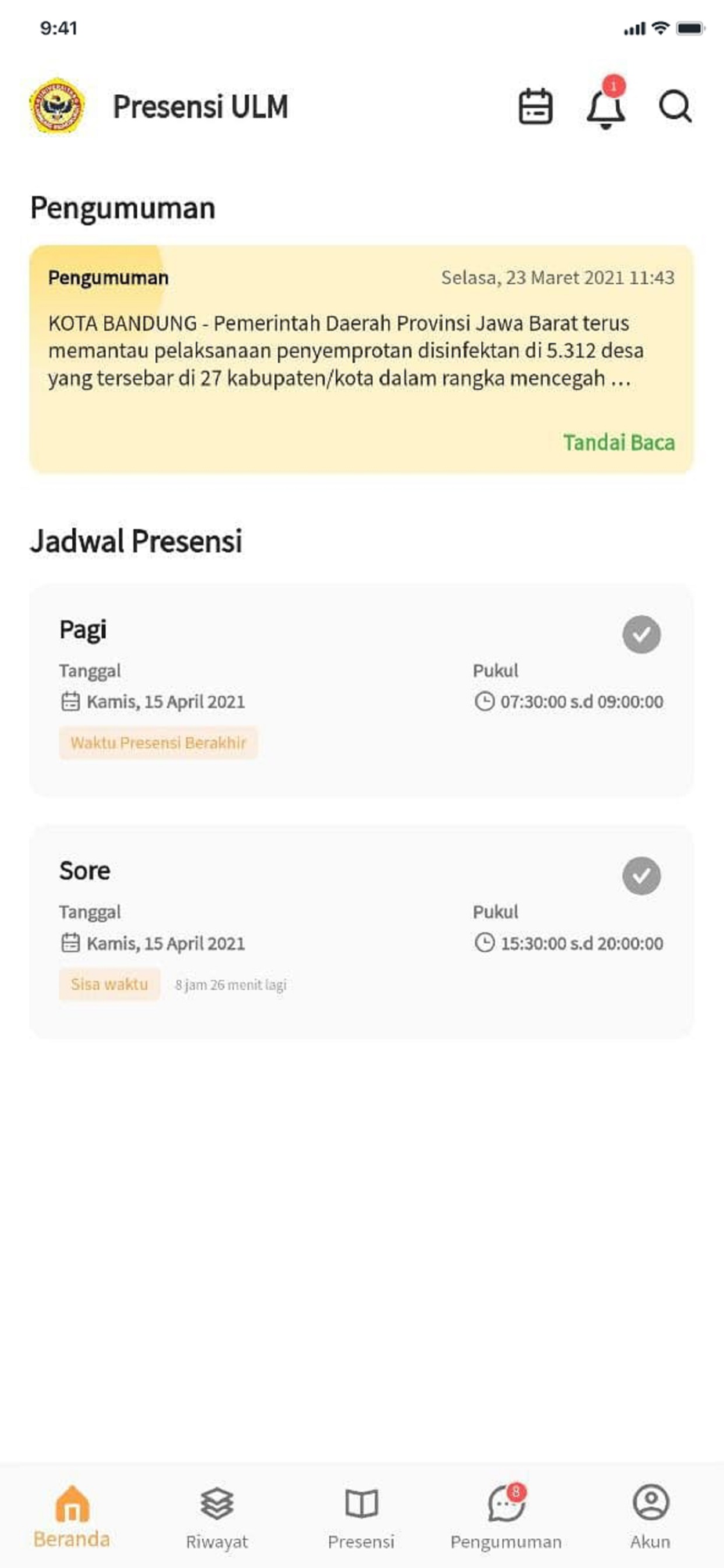Tap the Sore date calendar icon
The image size is (724, 1568).
click(x=71, y=943)
